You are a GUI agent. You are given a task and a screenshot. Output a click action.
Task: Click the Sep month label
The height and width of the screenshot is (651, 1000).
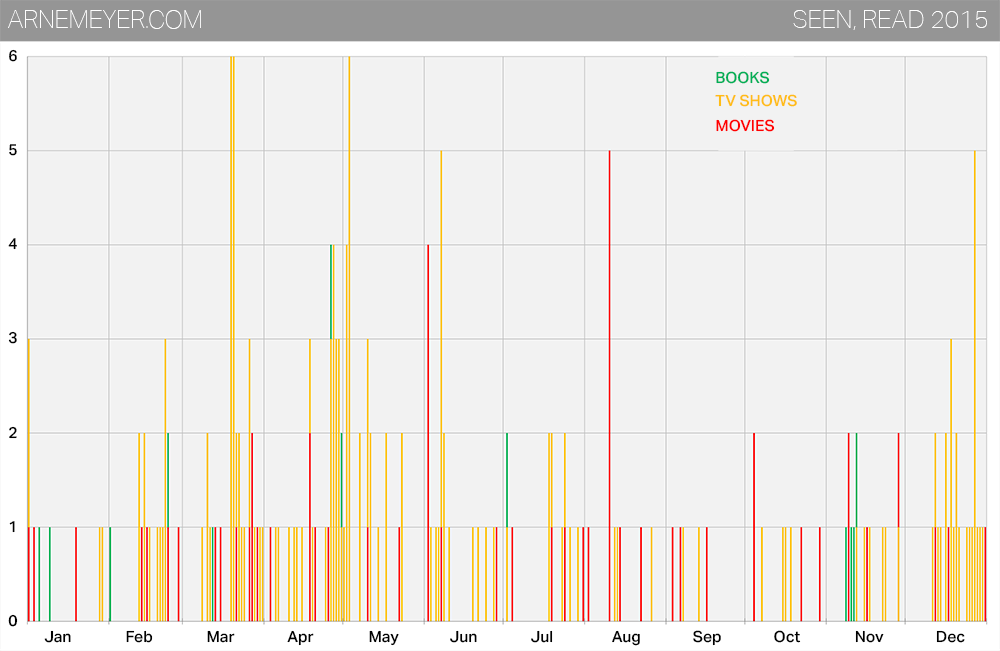coord(707,636)
